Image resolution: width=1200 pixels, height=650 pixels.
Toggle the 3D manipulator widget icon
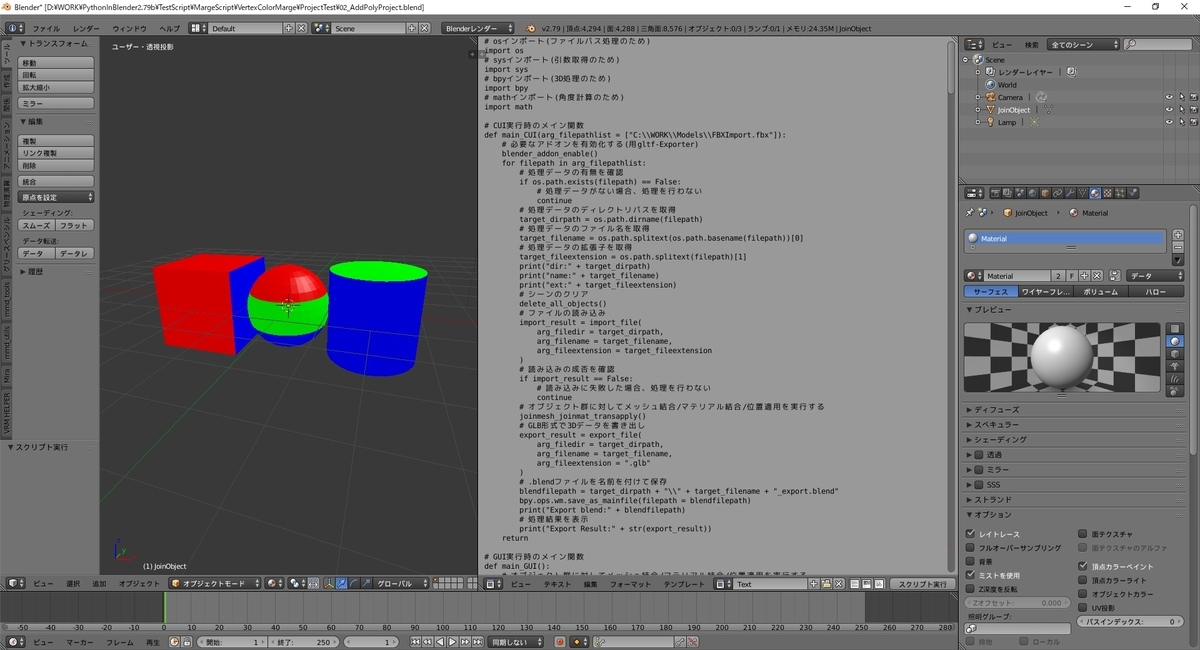tap(329, 583)
